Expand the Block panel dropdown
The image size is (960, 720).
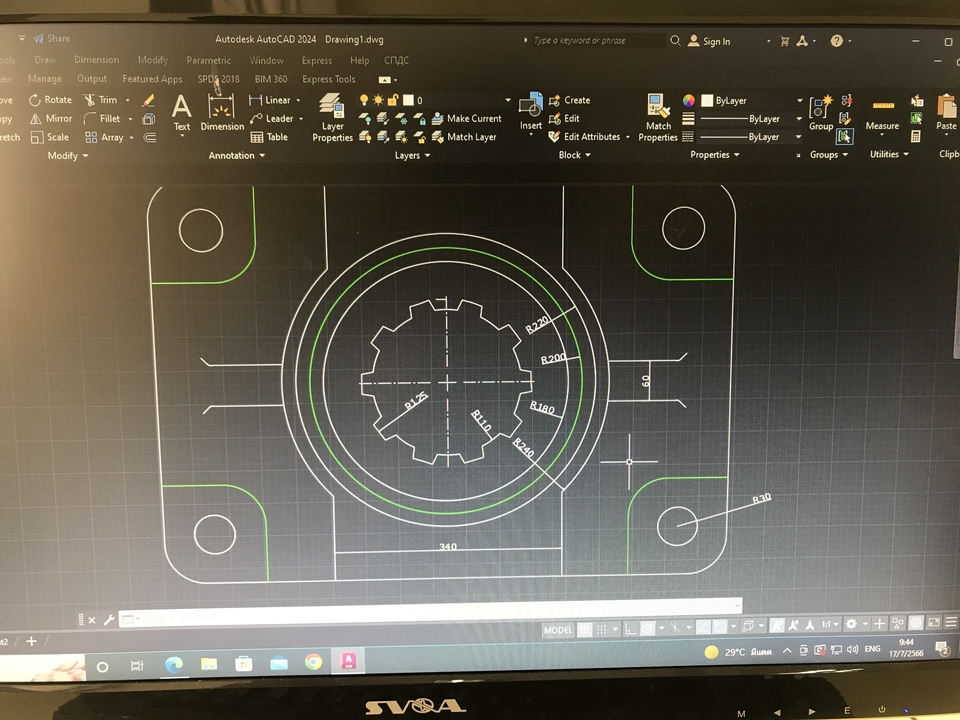(x=574, y=155)
